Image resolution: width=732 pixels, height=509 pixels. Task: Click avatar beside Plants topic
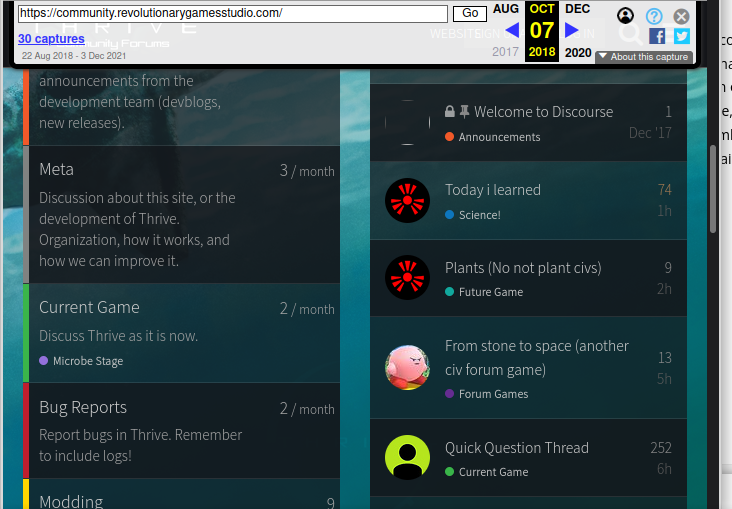408,277
